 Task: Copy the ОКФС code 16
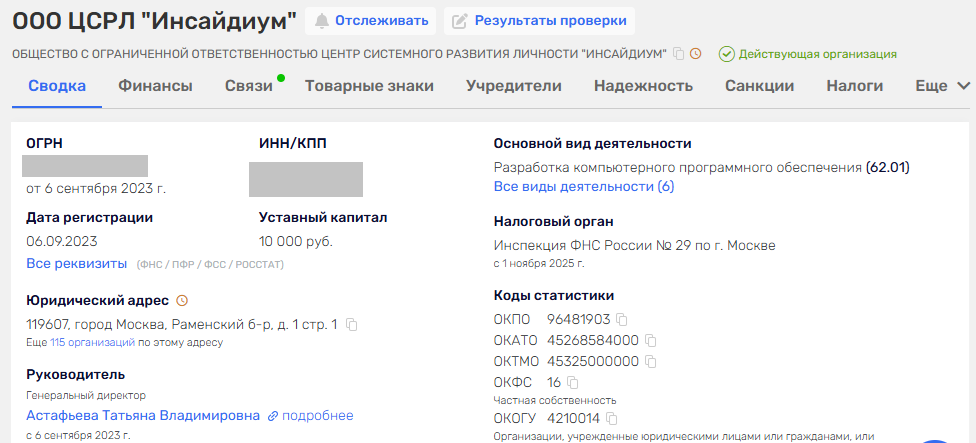pyautogui.click(x=573, y=382)
